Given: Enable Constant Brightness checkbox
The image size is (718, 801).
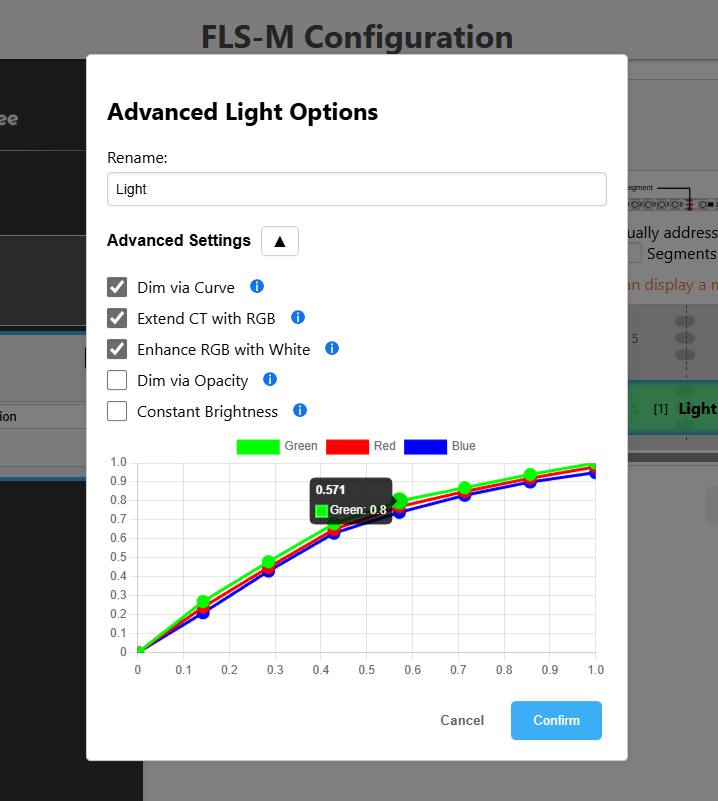Looking at the screenshot, I should click(117, 411).
